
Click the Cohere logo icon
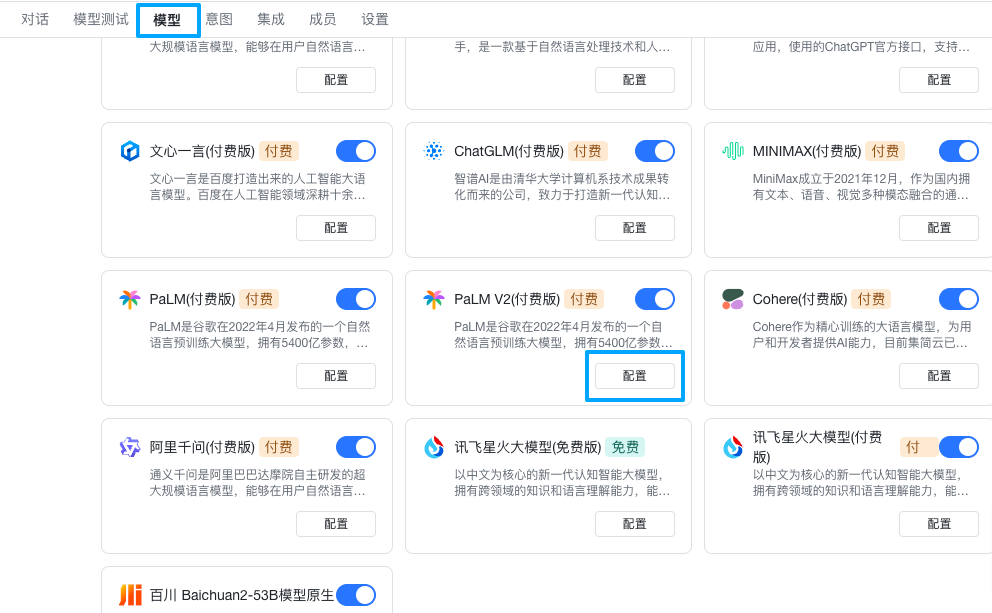733,299
